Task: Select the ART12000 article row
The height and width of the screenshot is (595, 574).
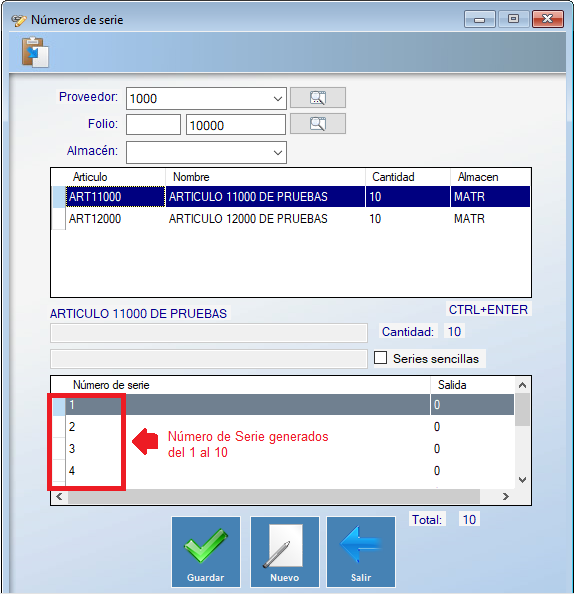Action: click(291, 219)
